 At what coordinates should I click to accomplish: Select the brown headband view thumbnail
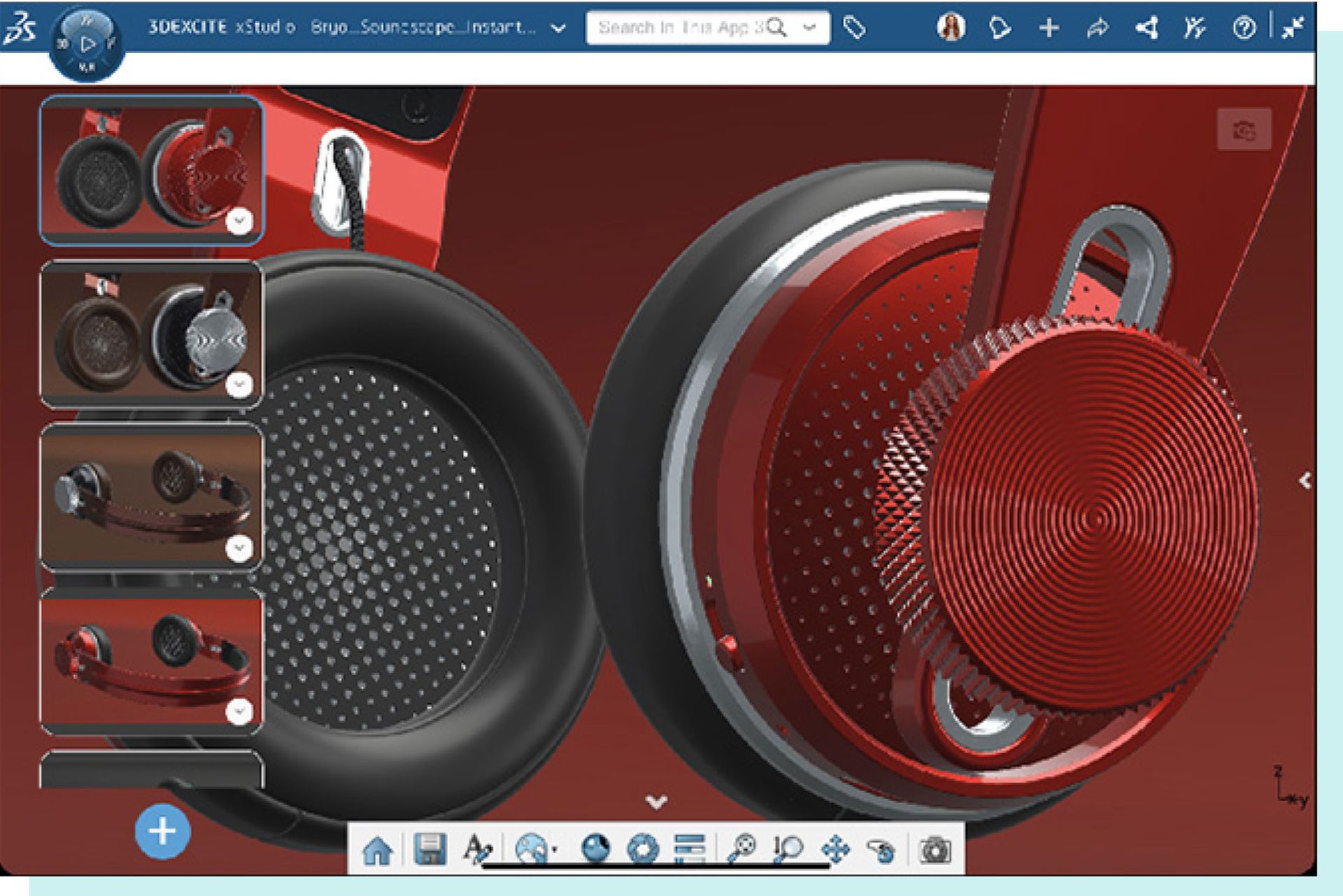[x=151, y=497]
